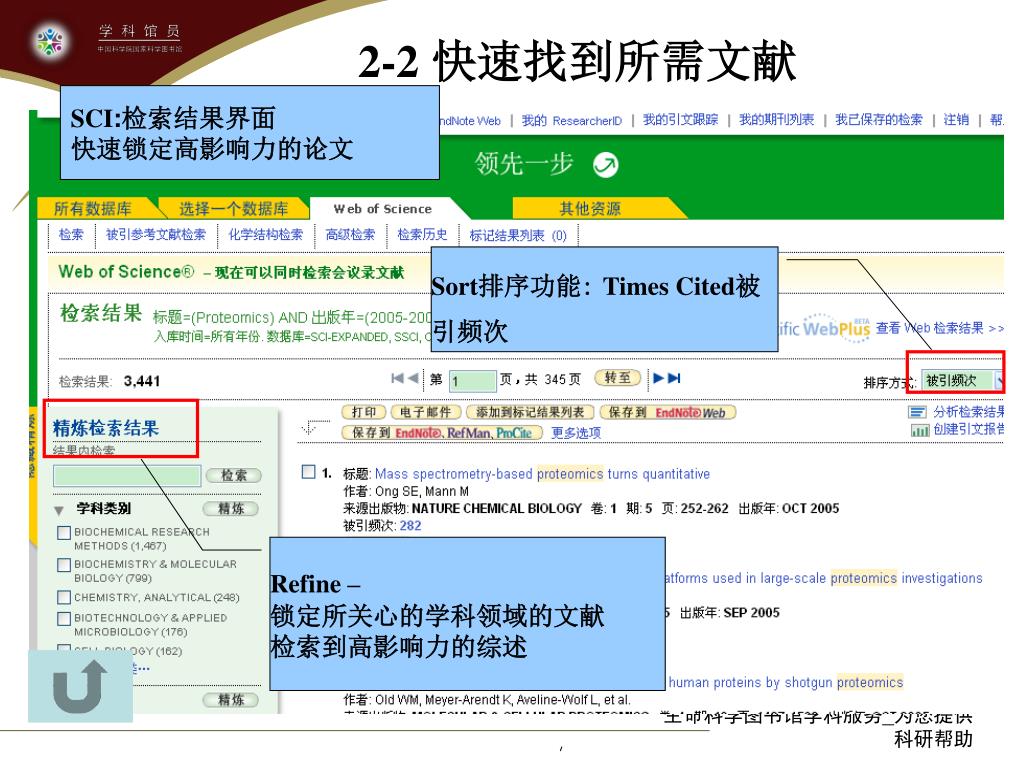Open 我已保存的检索 link
This screenshot has width=1024, height=768.
click(x=879, y=120)
